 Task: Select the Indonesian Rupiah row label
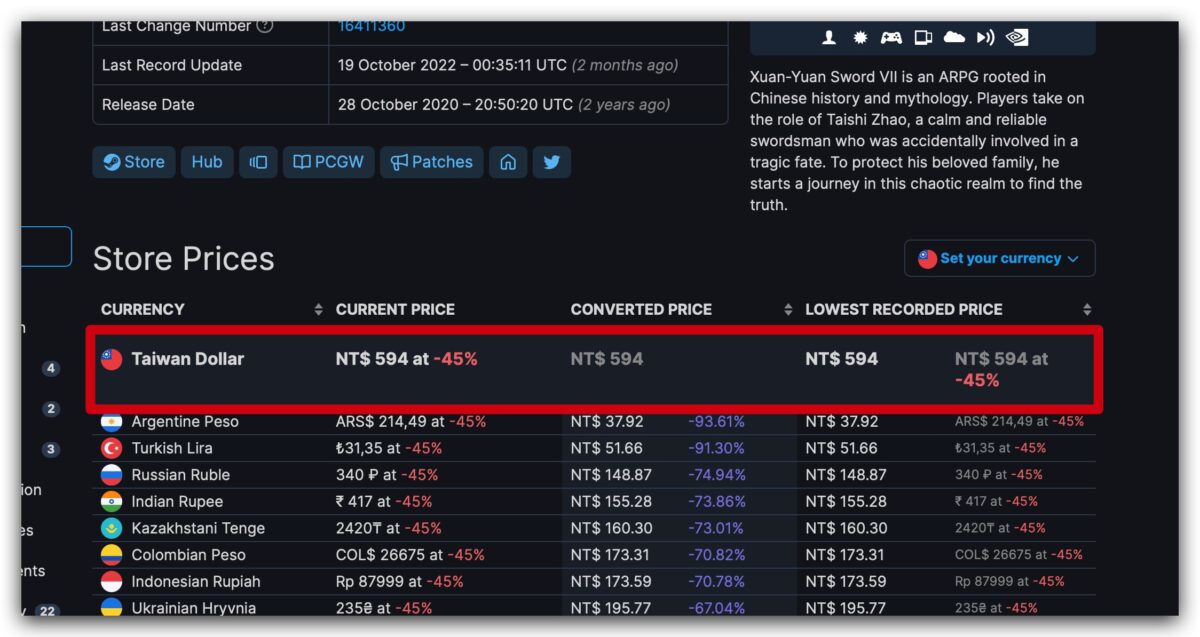[x=196, y=581]
